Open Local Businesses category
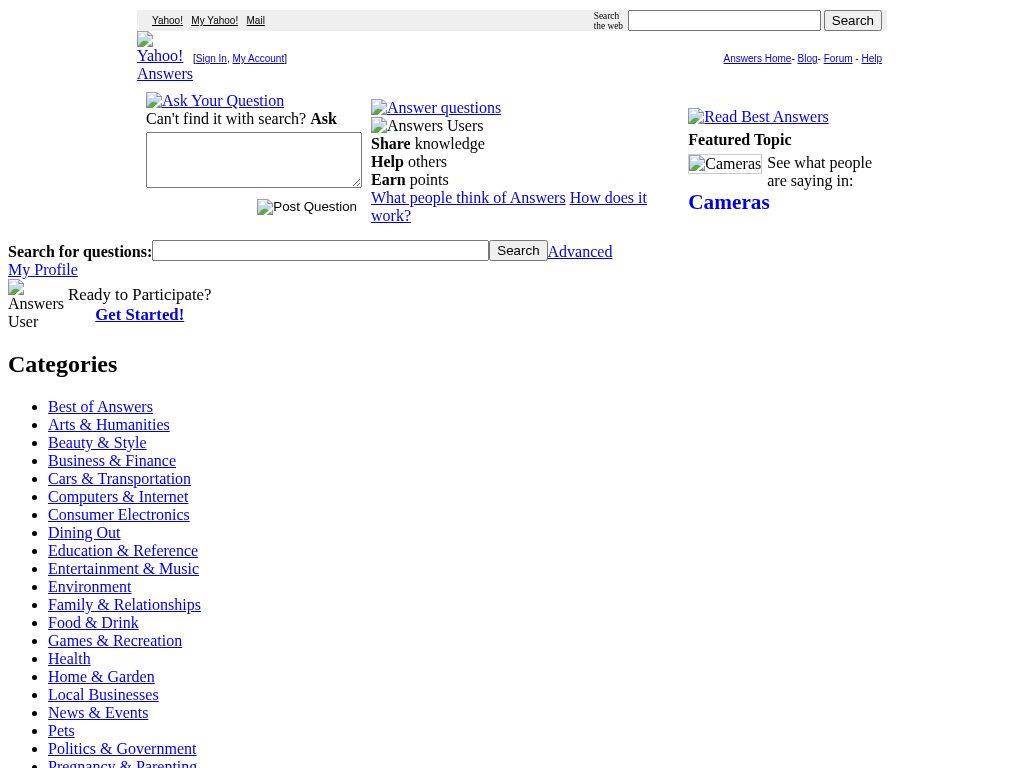1024x768 pixels. tap(103, 695)
